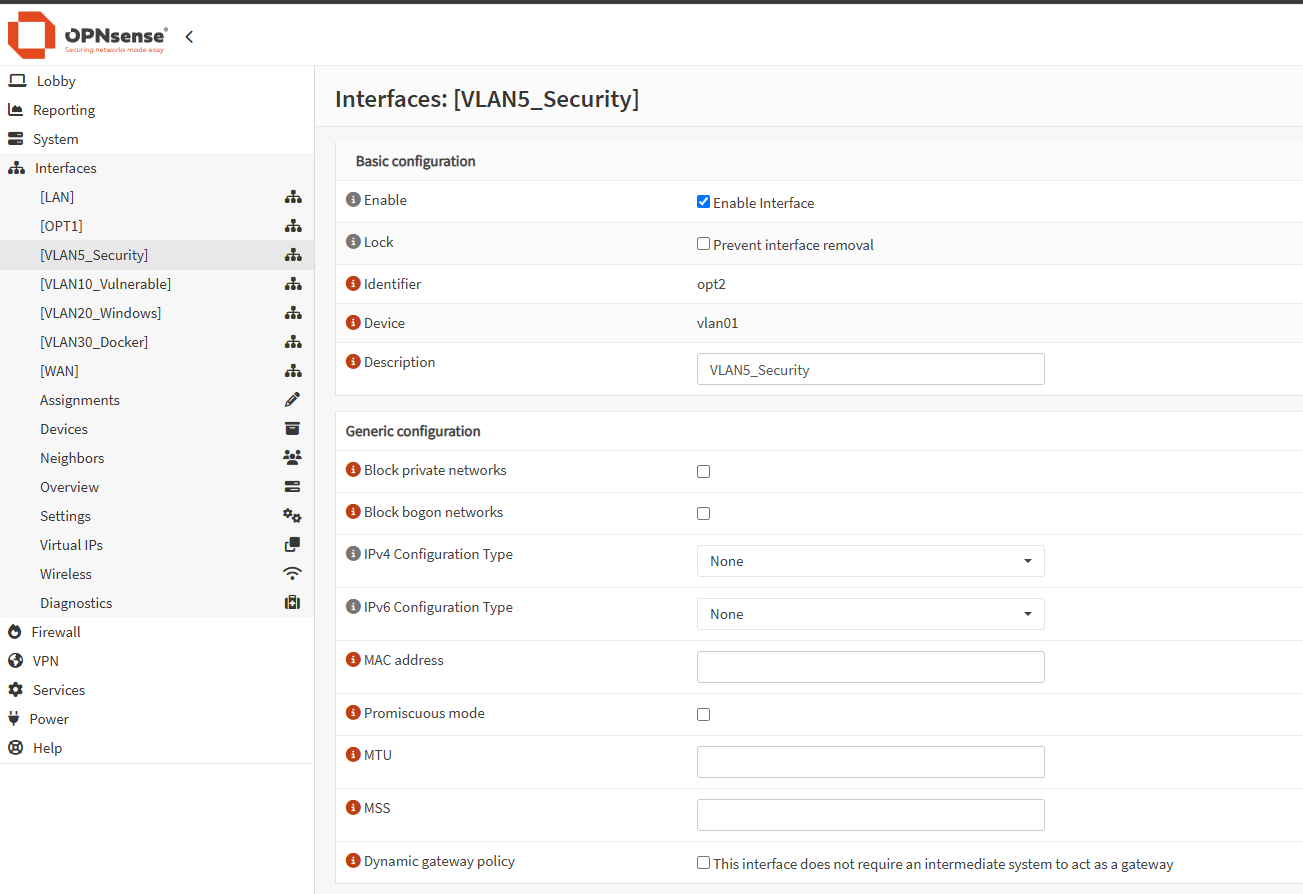
Task: Collapse sidebar with the chevron arrow
Action: 189,37
